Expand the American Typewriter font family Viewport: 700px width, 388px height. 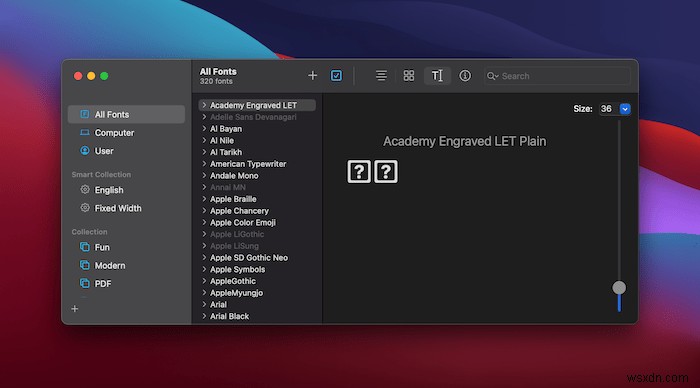coord(204,164)
